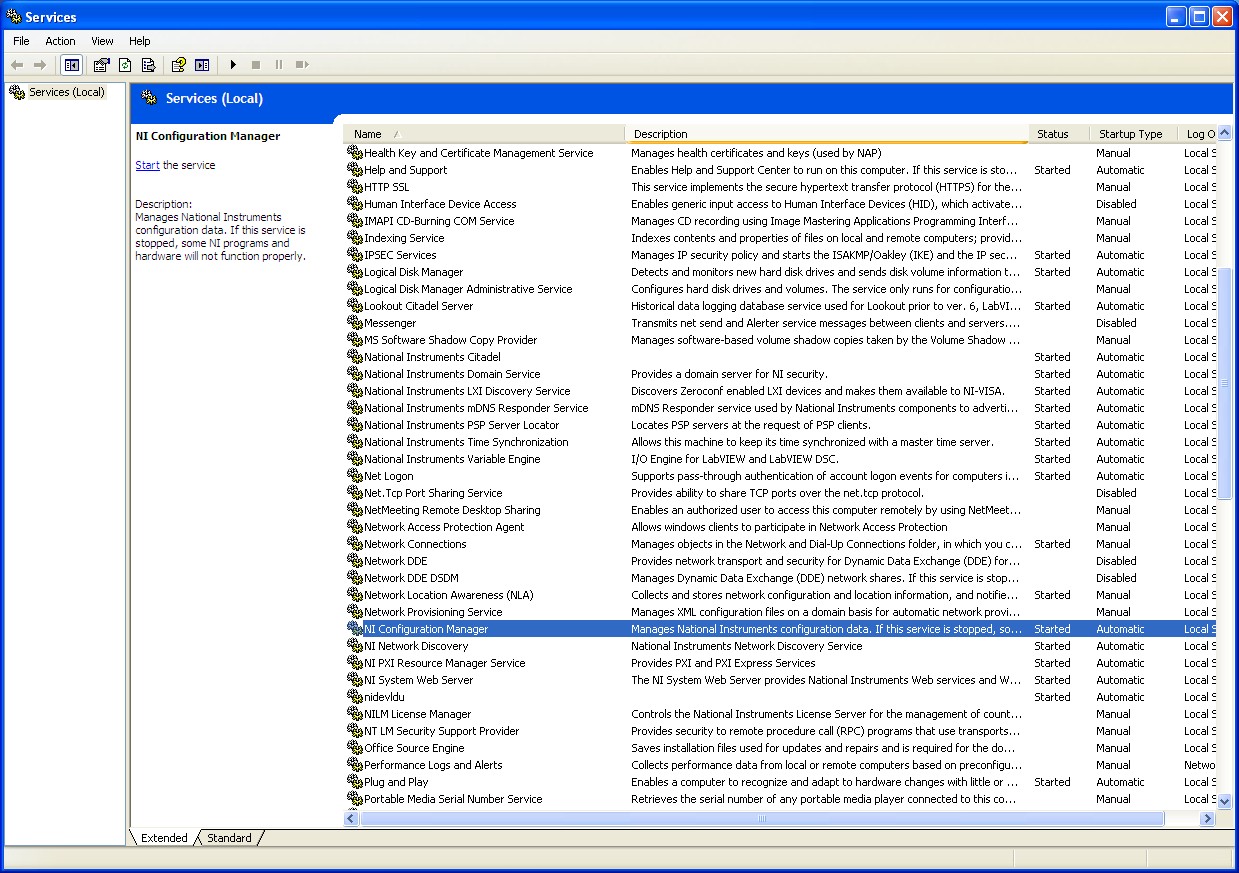Click the horizontal scrollbar left arrow
The image size is (1239, 873).
[351, 818]
